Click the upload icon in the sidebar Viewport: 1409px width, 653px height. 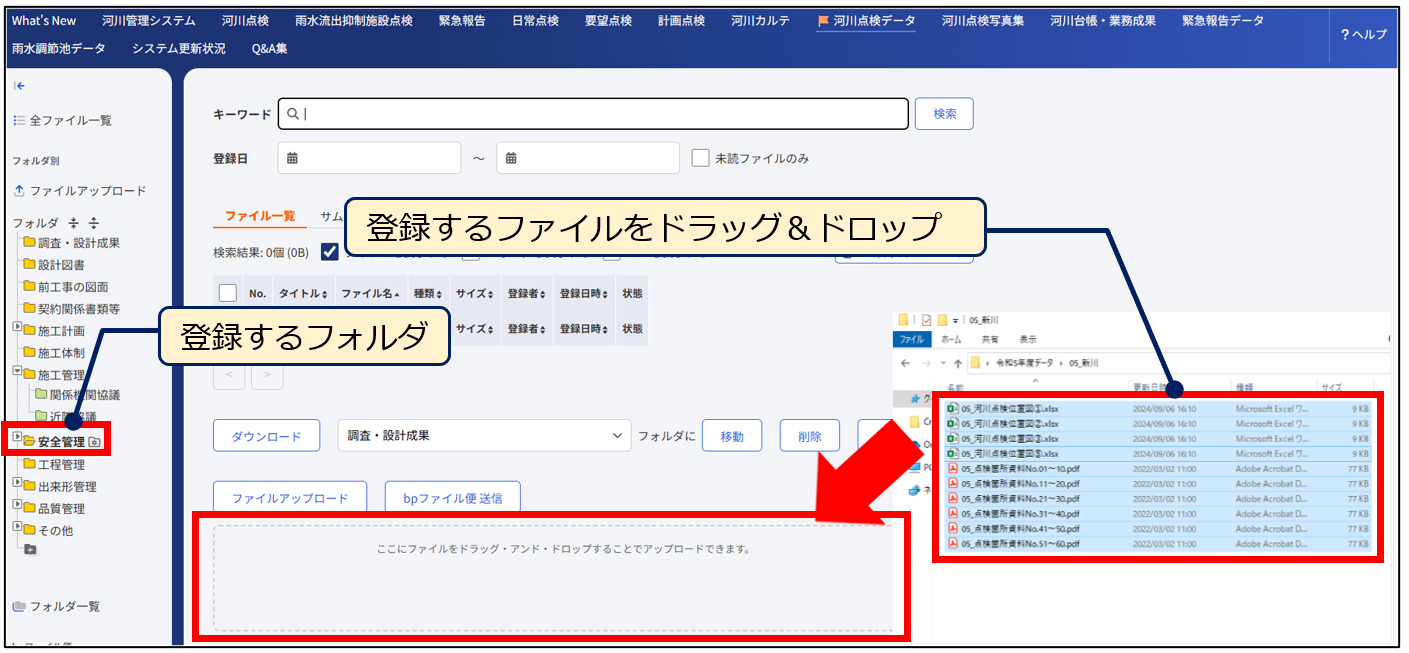(18, 190)
